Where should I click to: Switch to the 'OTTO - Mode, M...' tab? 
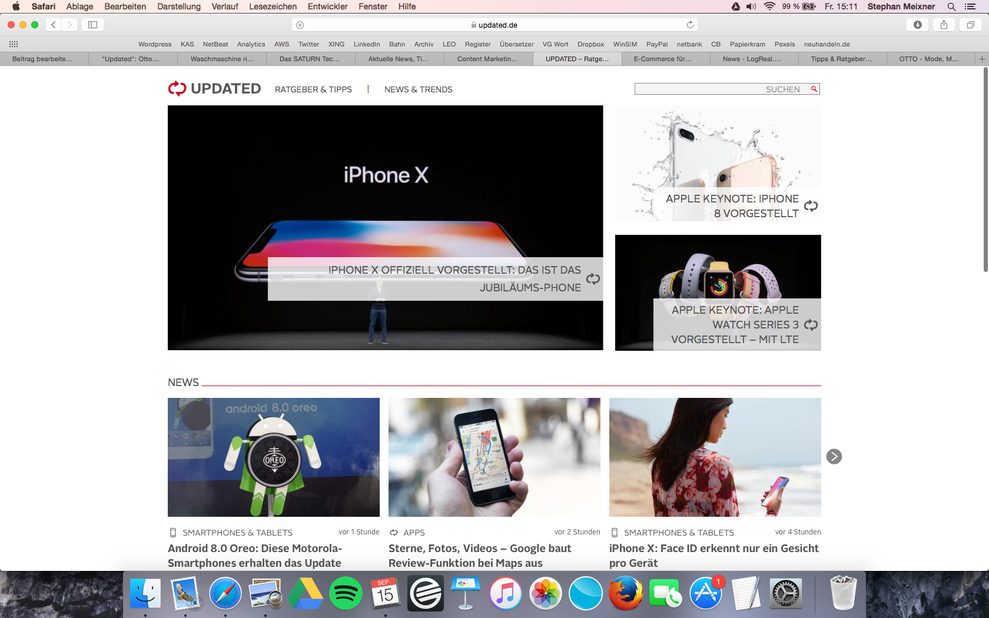tap(932, 59)
